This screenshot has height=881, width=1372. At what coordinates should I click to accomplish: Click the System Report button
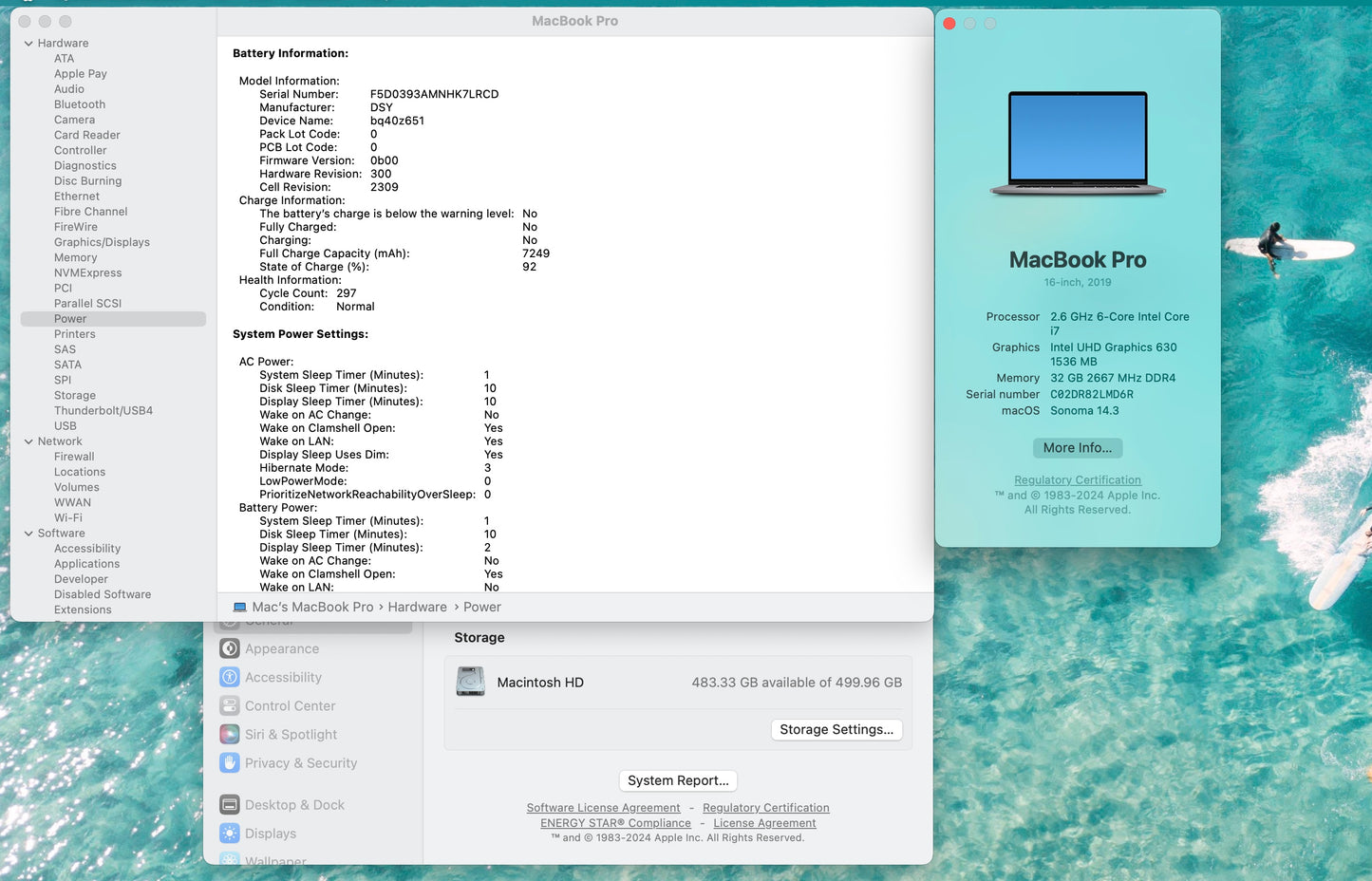tap(677, 779)
